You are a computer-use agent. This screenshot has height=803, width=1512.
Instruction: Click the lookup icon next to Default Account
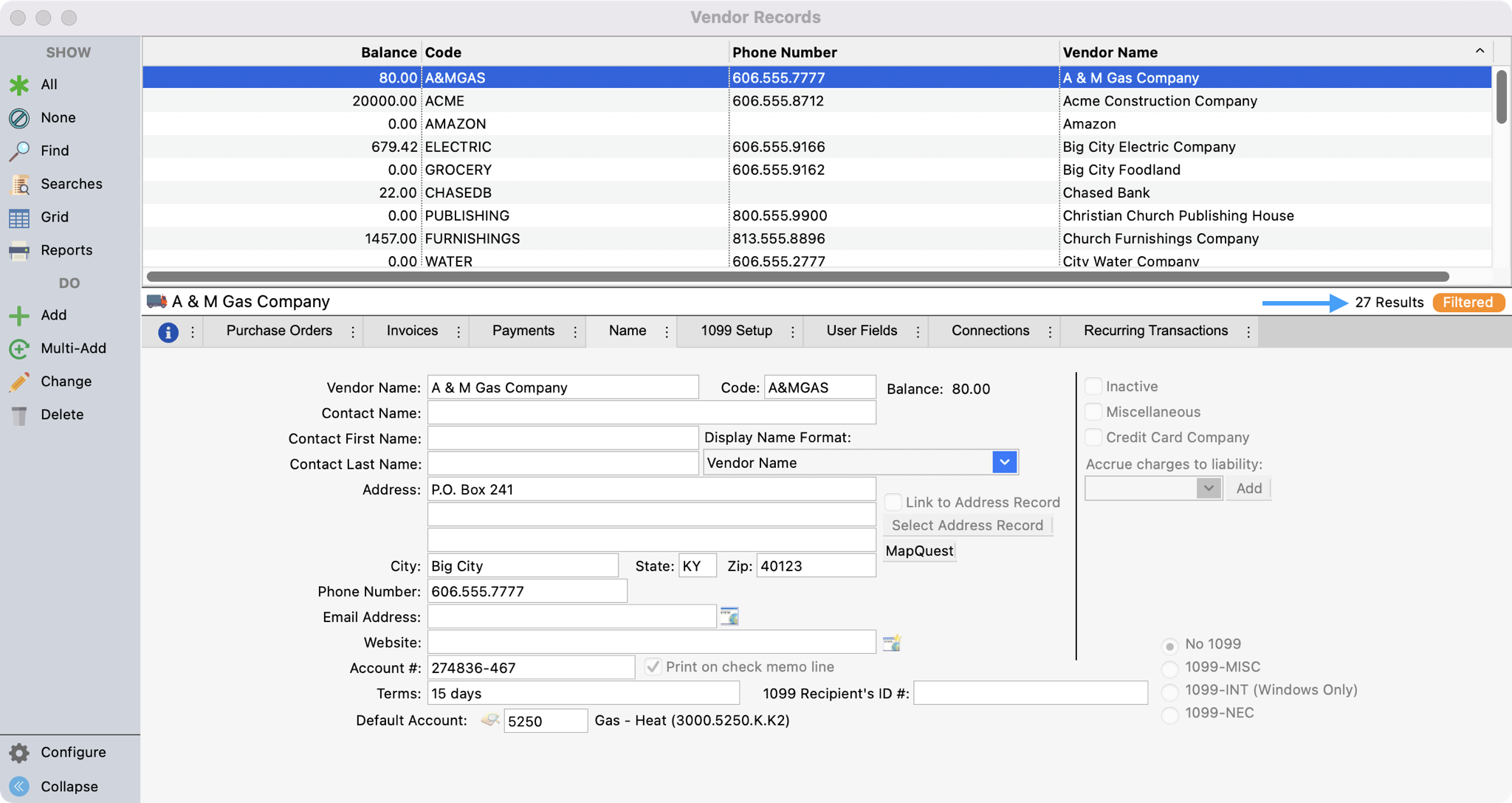point(489,720)
